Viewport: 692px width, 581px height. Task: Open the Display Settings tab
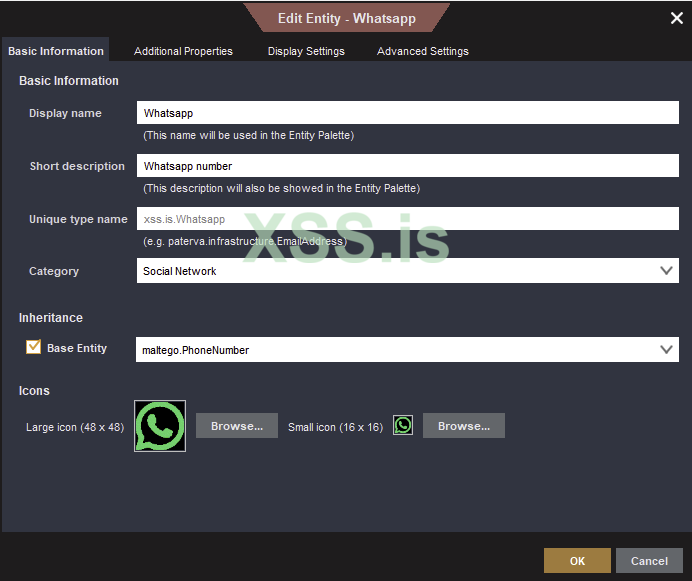coord(306,51)
